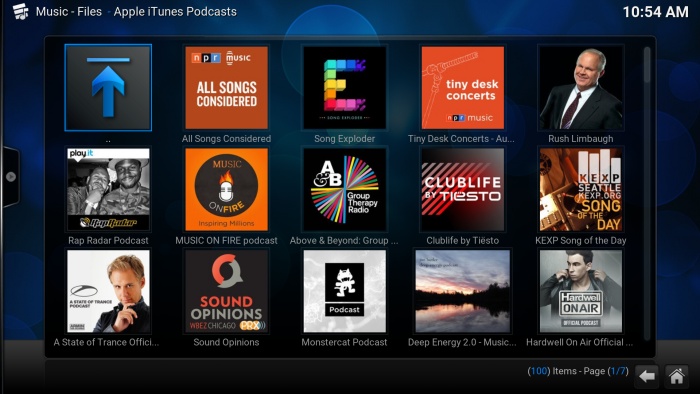Screen dimensions: 700x394
Task: Click 'Music - Files' breadcrumb text
Action: coord(69,12)
